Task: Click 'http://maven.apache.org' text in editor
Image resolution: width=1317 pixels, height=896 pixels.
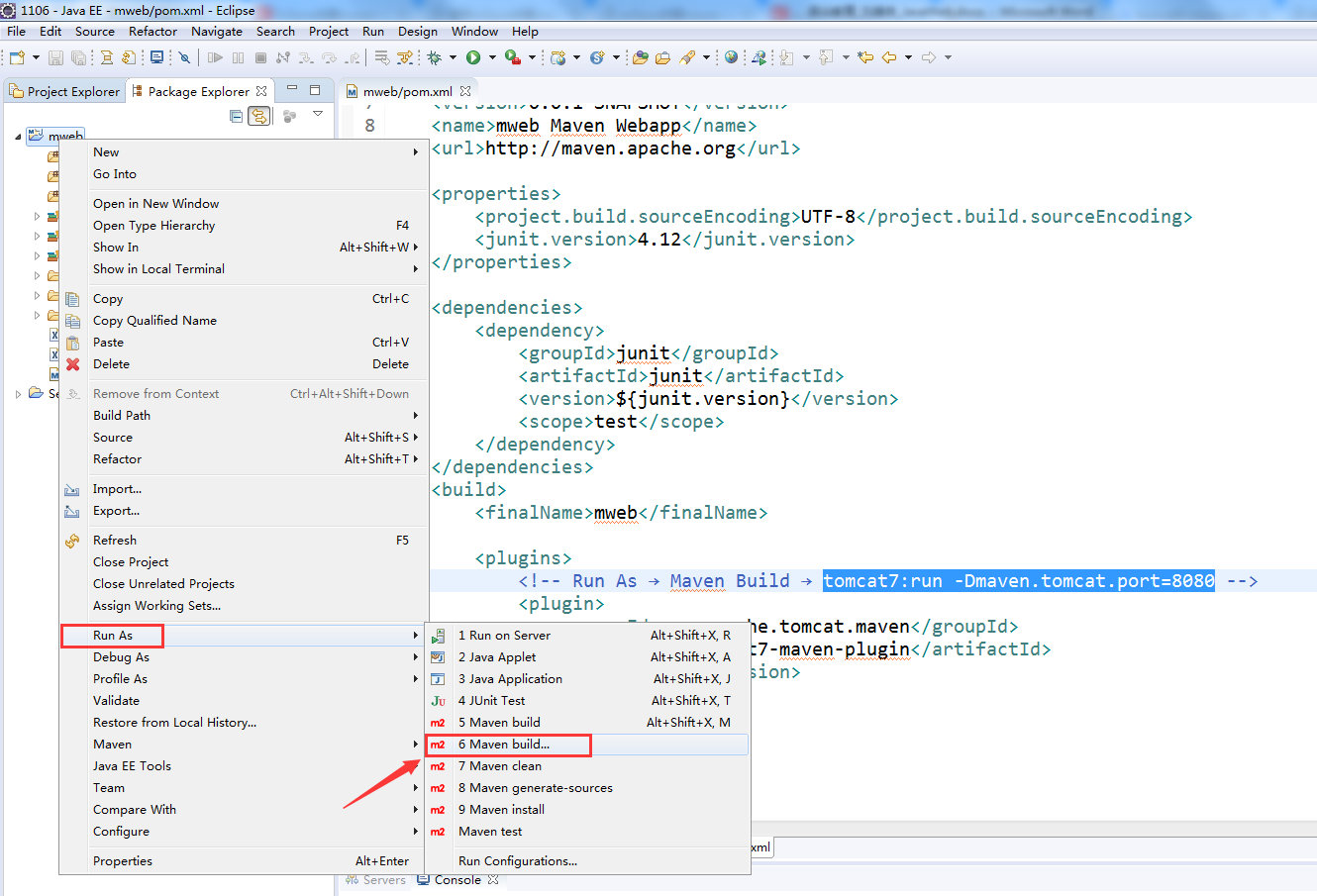Action: pos(610,149)
